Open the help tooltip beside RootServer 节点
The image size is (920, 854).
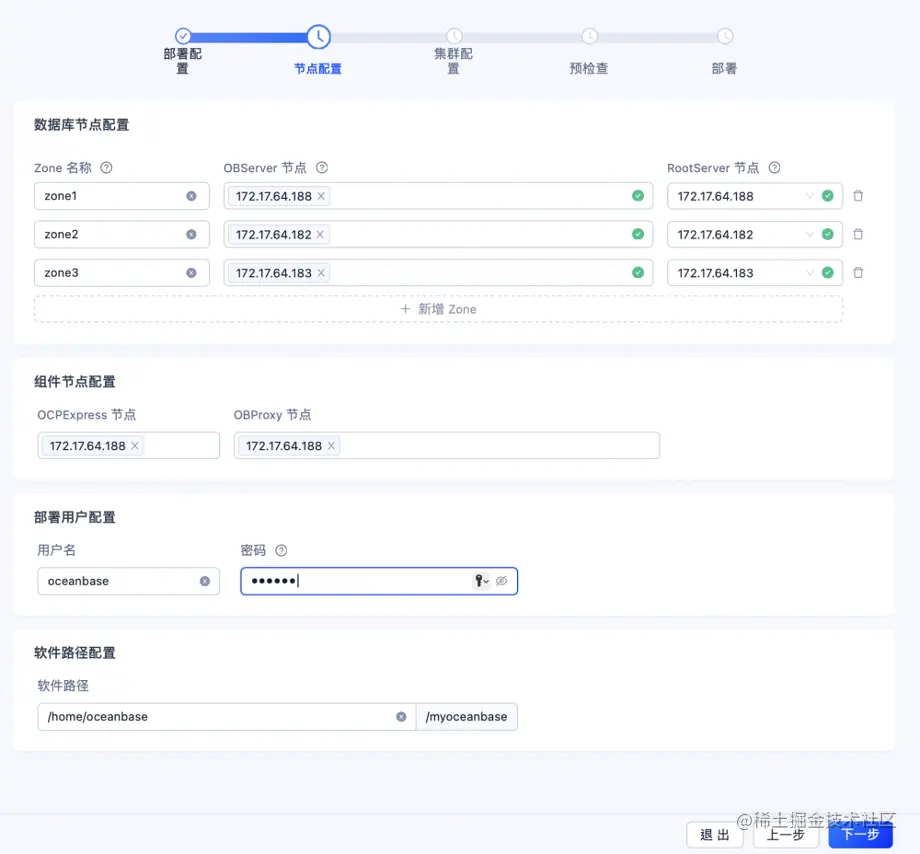click(774, 168)
